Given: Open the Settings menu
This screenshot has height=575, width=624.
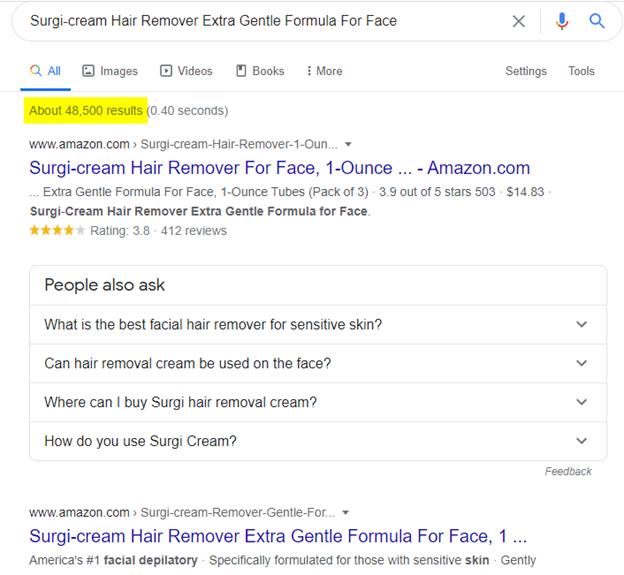Looking at the screenshot, I should 526,71.
